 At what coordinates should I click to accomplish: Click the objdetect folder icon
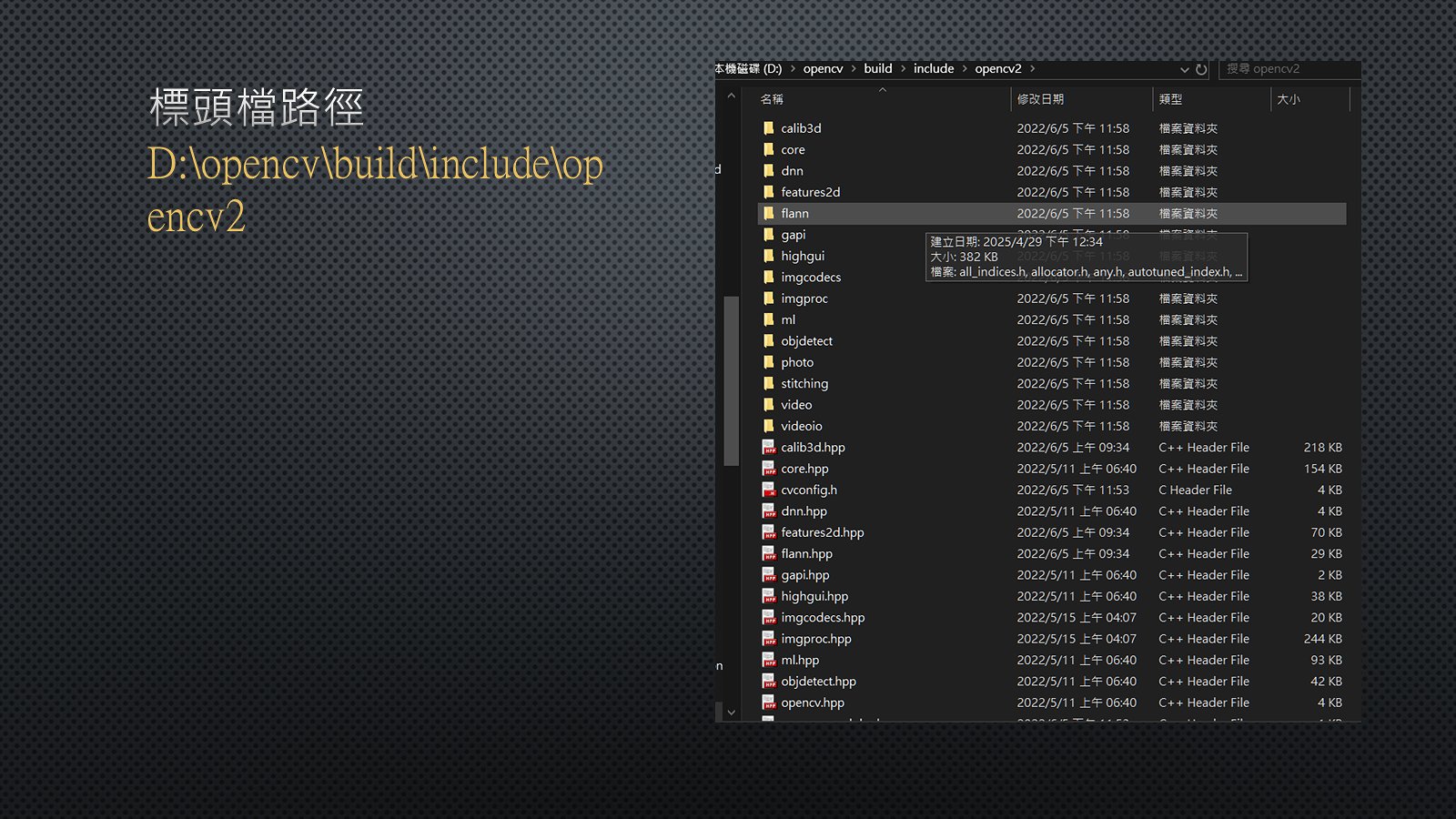click(769, 341)
